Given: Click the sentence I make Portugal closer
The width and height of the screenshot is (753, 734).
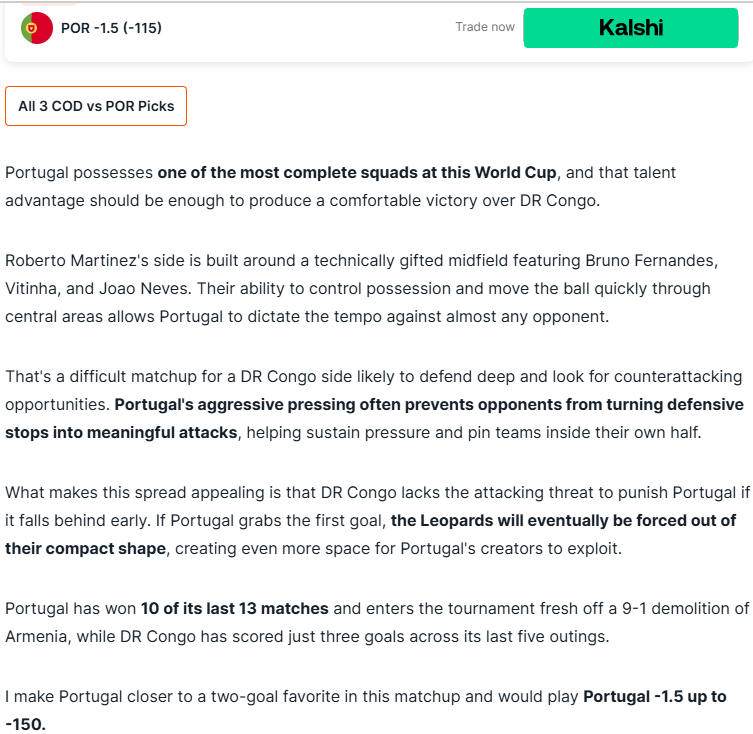Looking at the screenshot, I should tap(366, 710).
